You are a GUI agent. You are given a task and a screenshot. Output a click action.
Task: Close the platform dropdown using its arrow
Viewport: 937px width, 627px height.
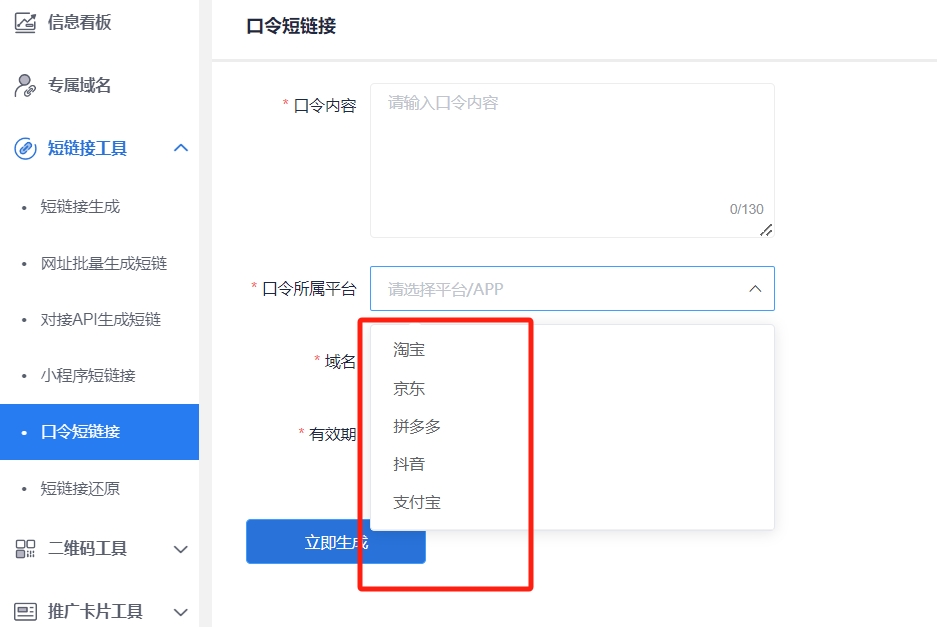pyautogui.click(x=754, y=289)
